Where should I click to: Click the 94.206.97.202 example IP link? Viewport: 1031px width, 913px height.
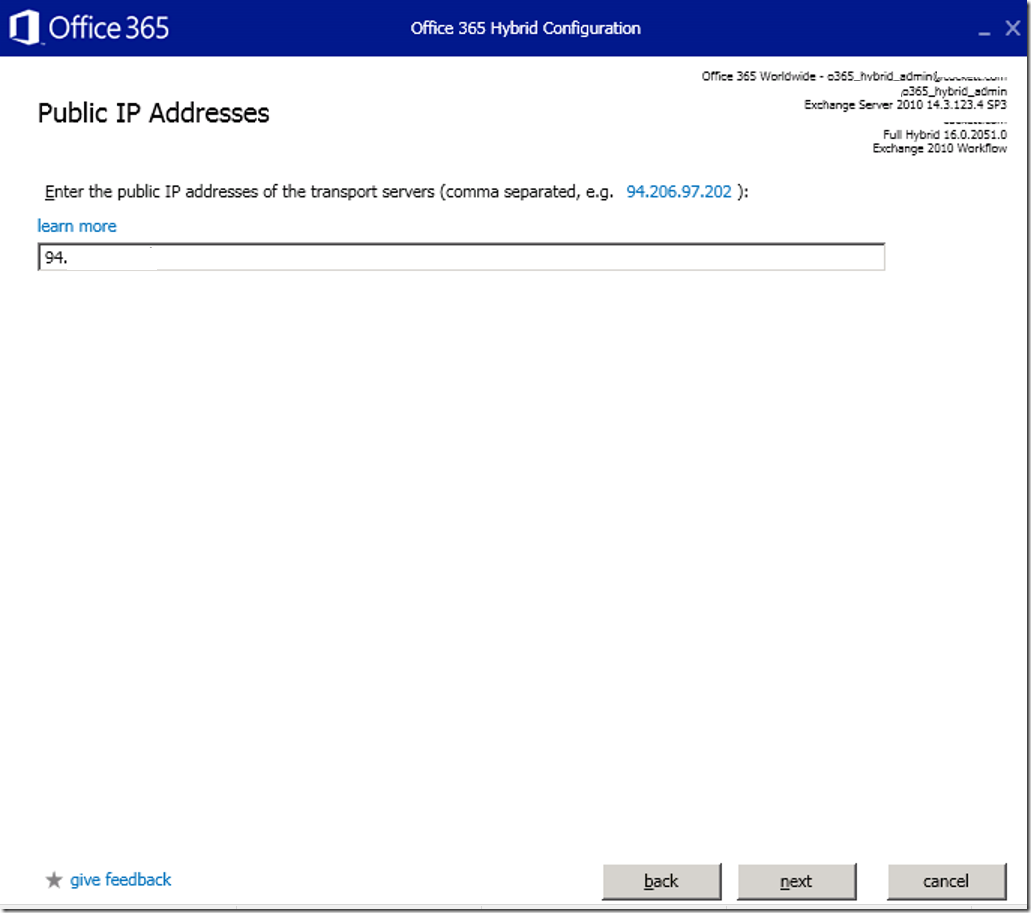tap(678, 191)
